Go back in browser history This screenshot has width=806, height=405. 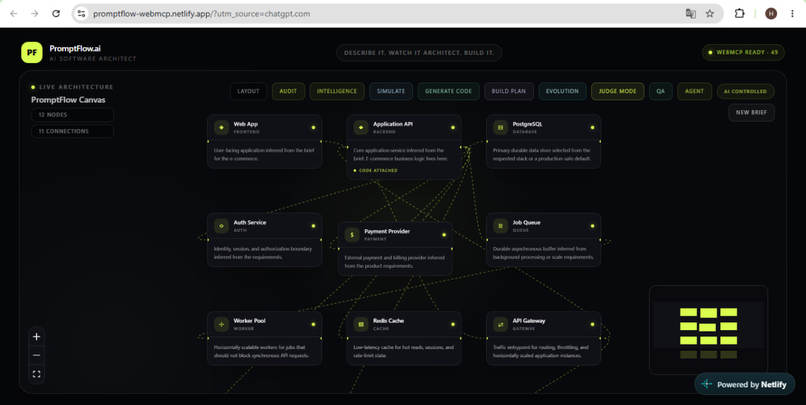14,14
